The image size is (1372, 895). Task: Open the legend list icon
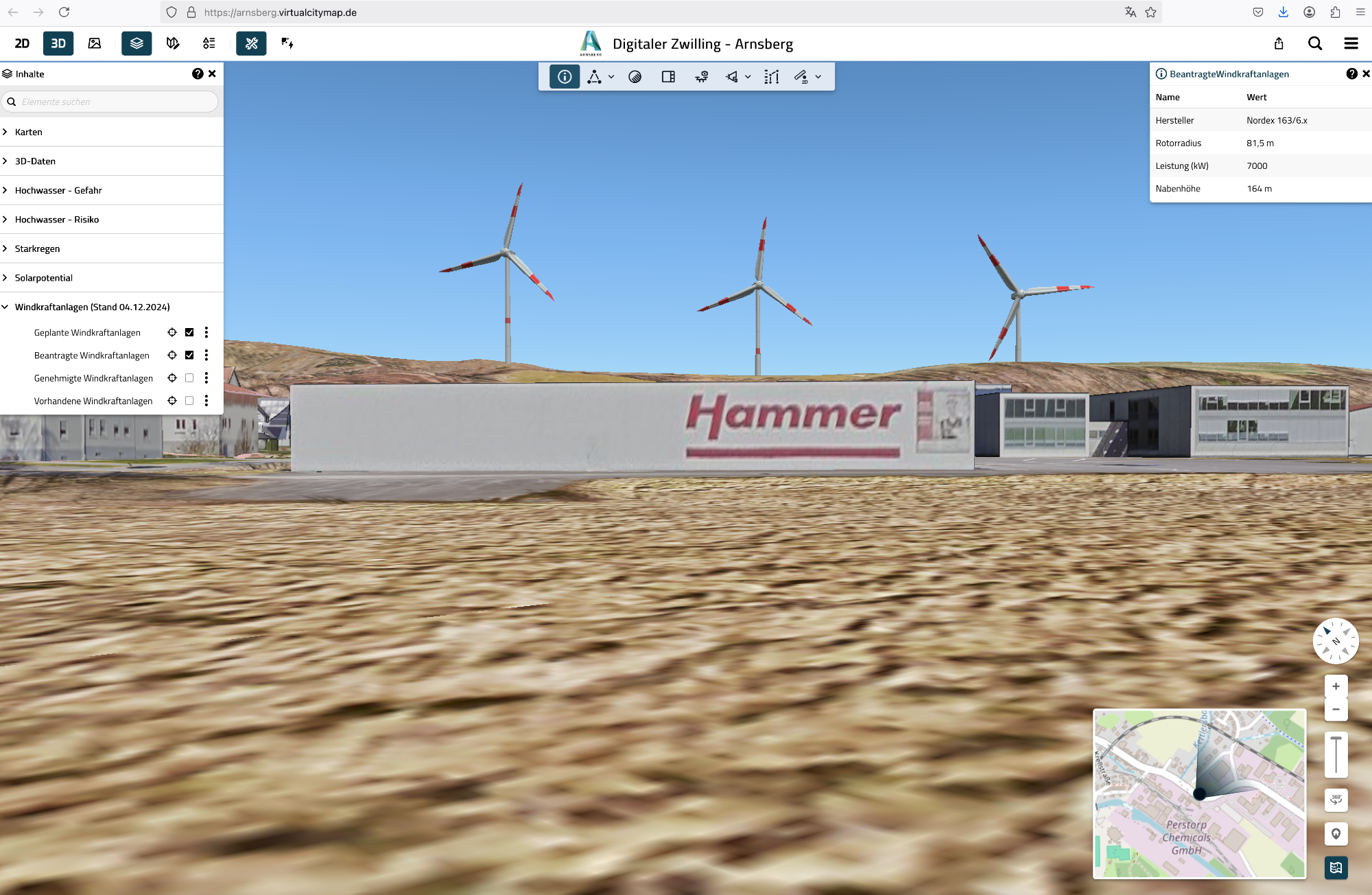click(x=209, y=43)
